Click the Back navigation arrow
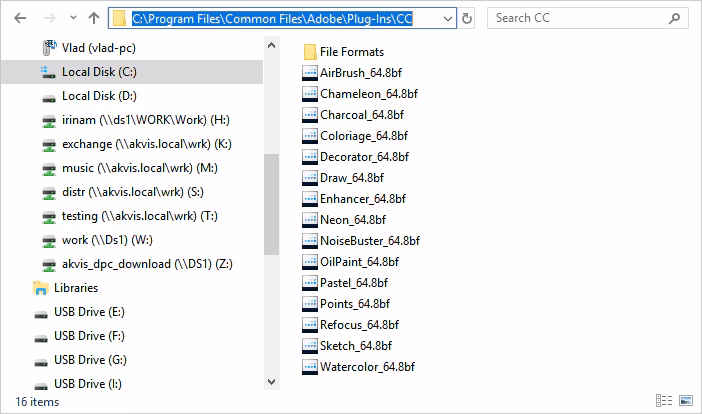Screen dimensions: 702x414 (19, 18)
